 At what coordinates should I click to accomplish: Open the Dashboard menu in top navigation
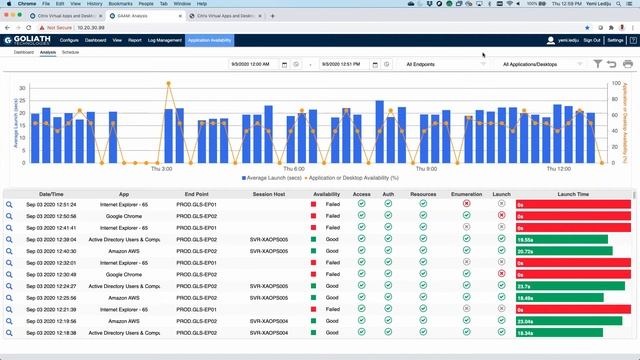96,40
